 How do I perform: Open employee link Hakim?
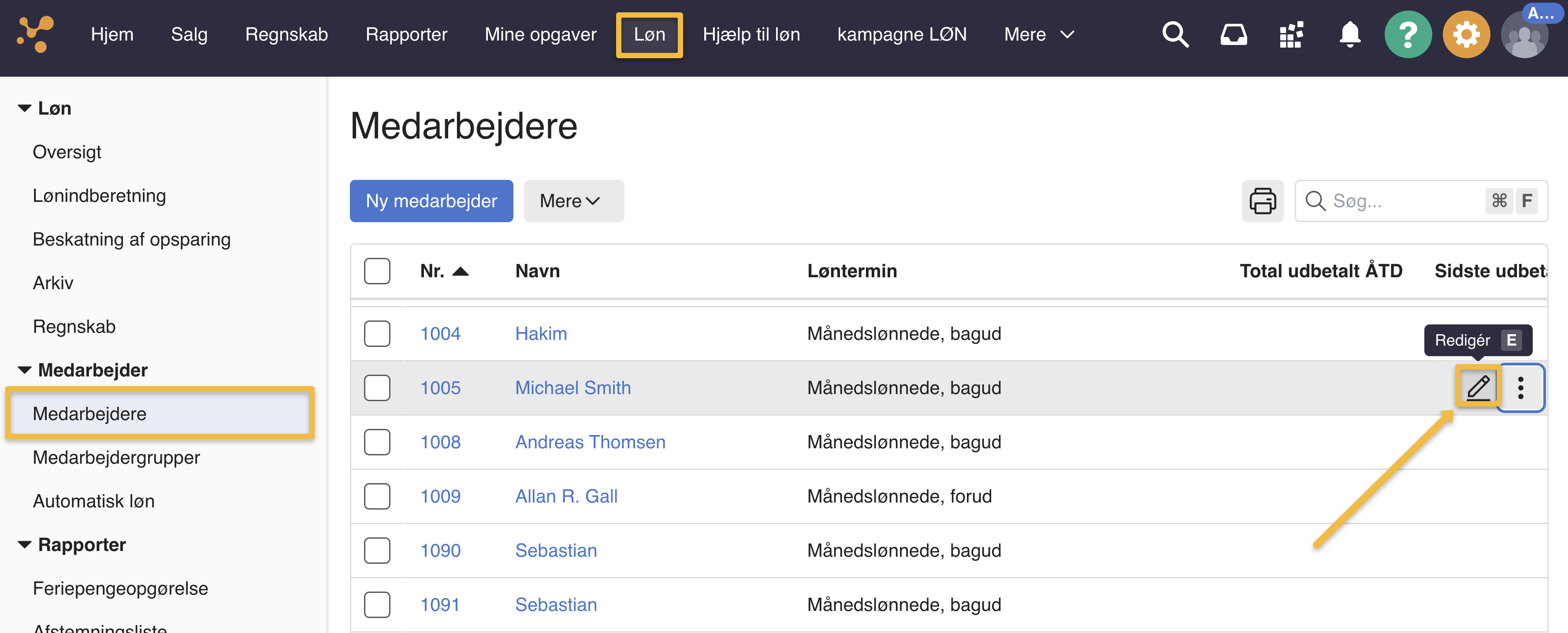pyautogui.click(x=541, y=334)
